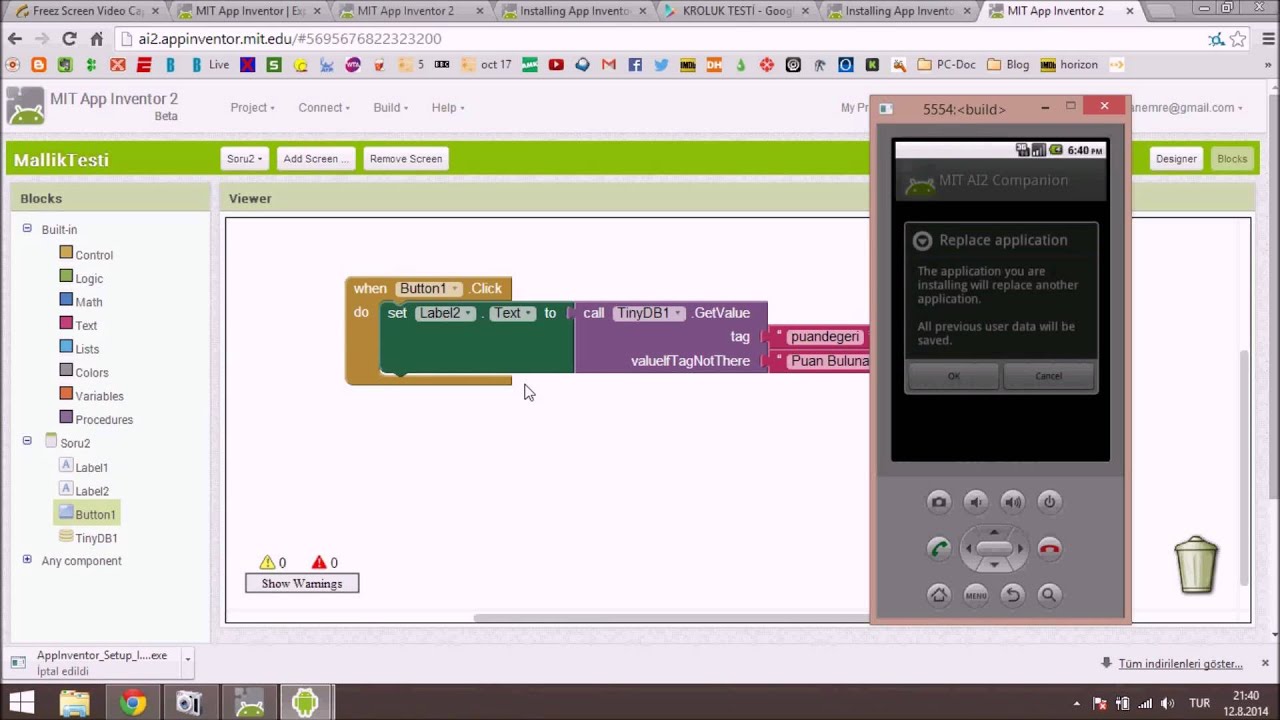Open the Connect menu
Screen dimensions: 1280x720
[x=324, y=107]
